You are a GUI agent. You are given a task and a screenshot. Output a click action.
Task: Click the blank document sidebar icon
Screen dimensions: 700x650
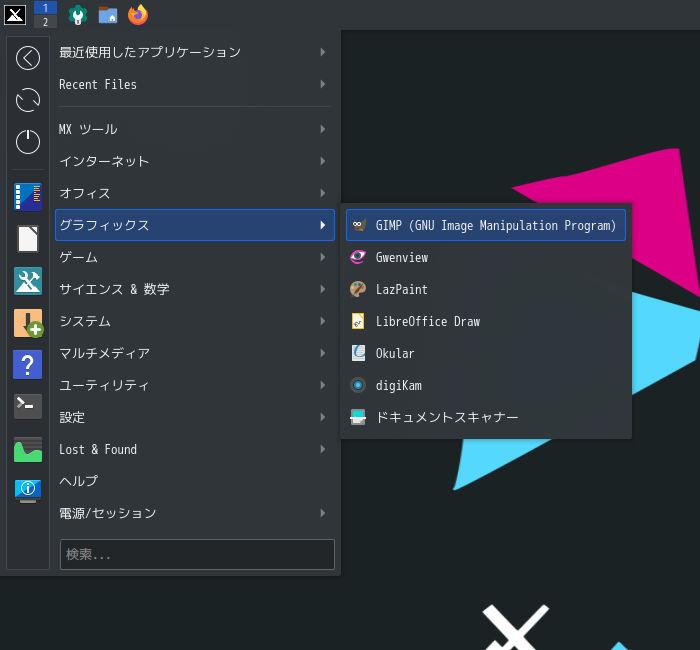click(28, 239)
